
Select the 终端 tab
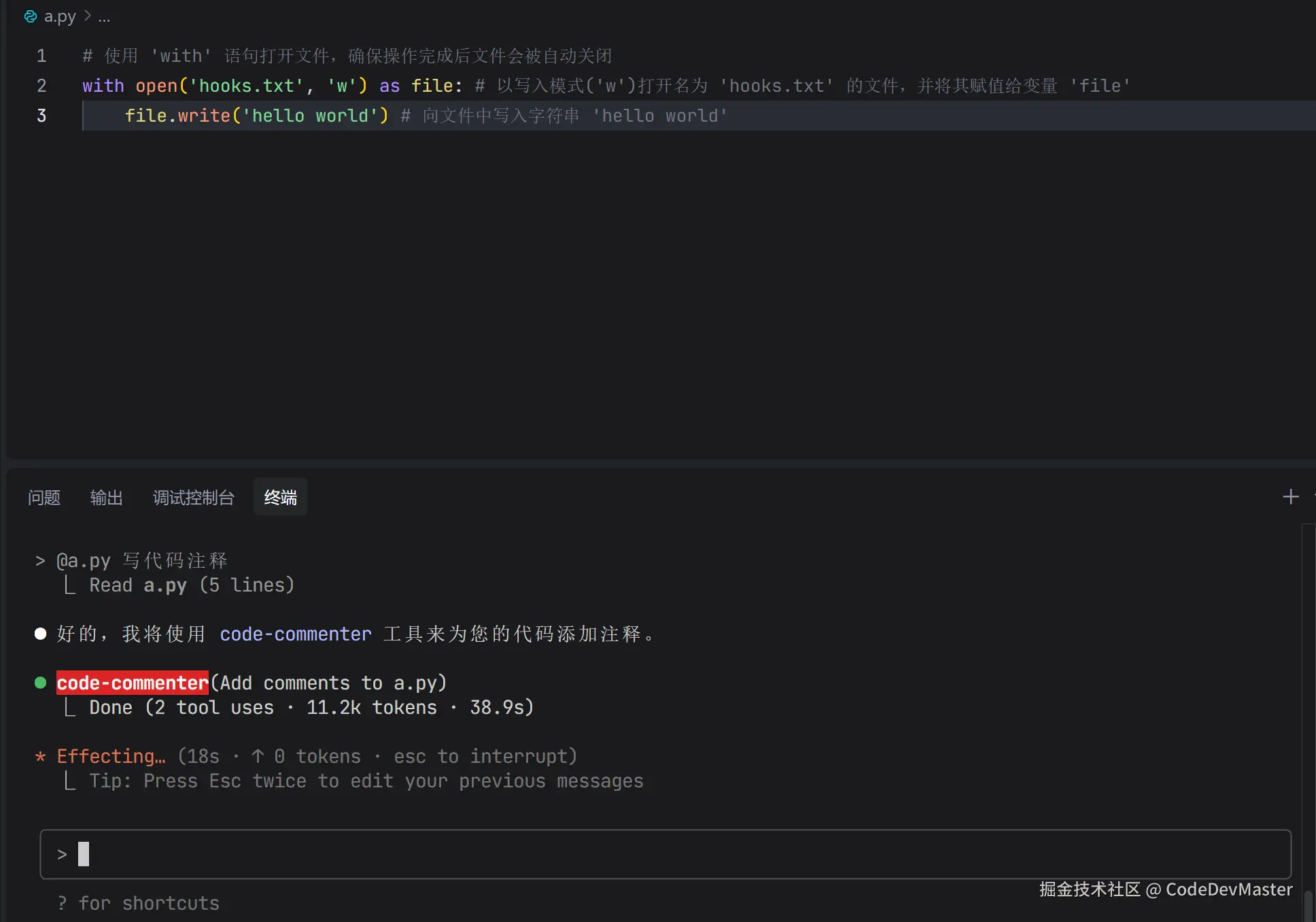pyautogui.click(x=280, y=498)
